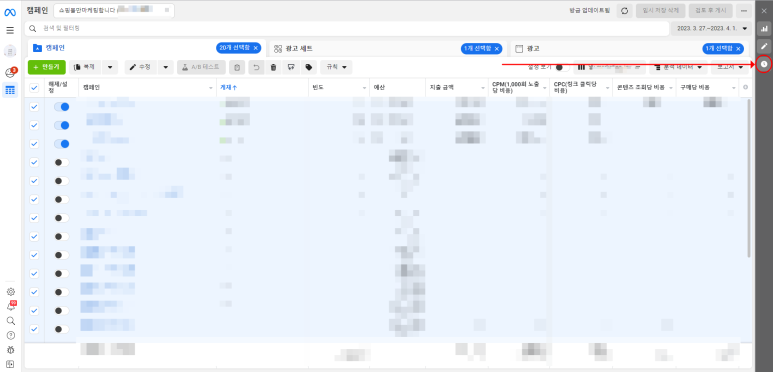773x372 pixels.
Task: Click the 수정 button
Action: coord(142,68)
